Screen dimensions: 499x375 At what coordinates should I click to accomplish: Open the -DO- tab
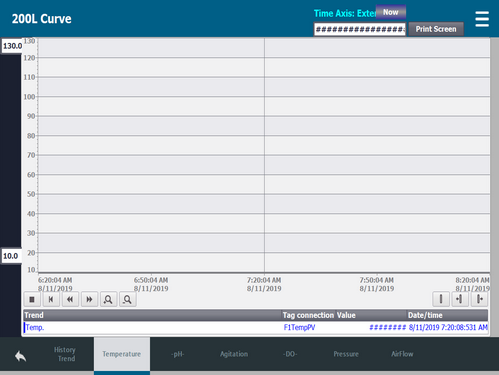point(290,354)
